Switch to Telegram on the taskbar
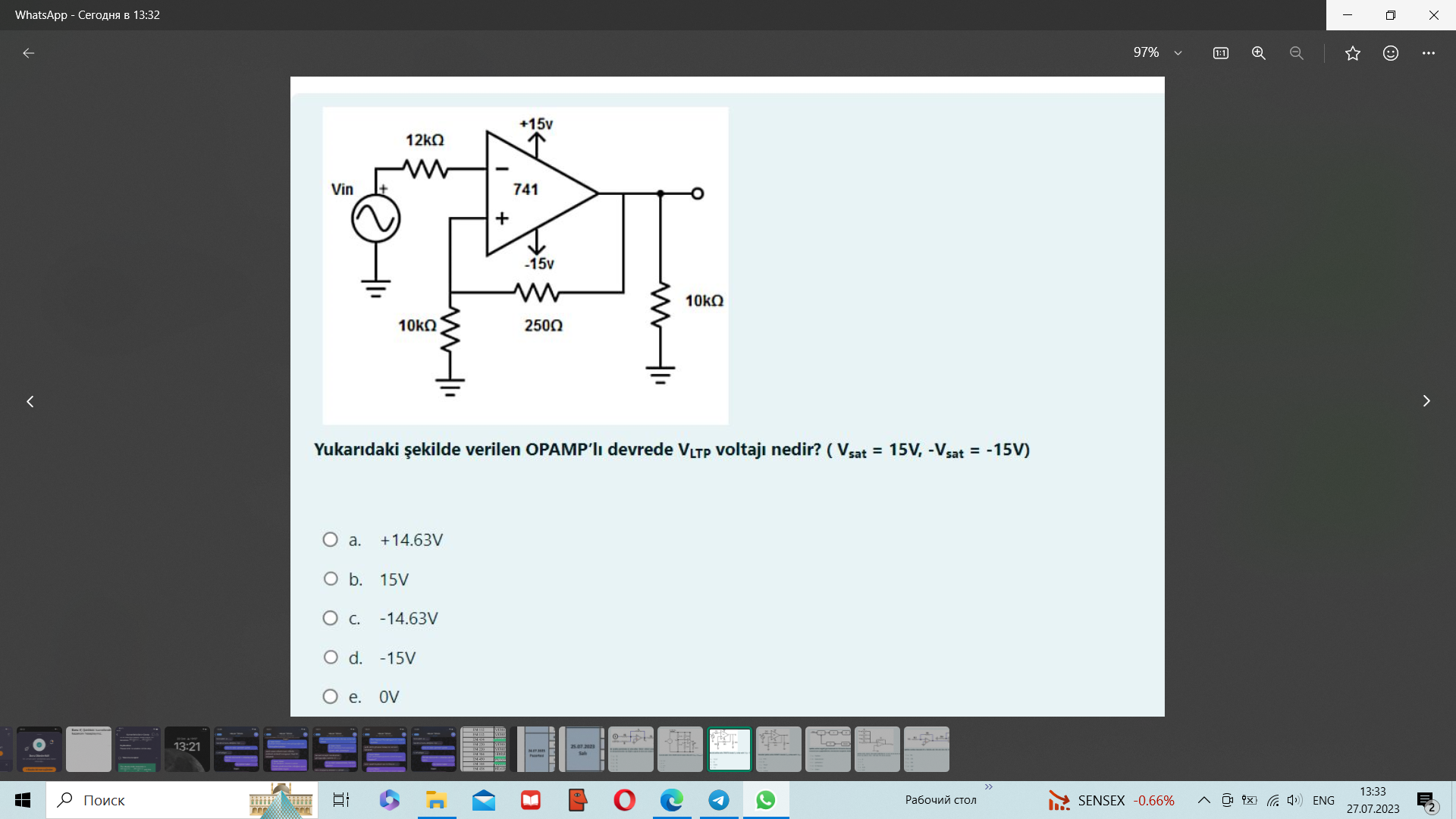The height and width of the screenshot is (819, 1456). [719, 800]
